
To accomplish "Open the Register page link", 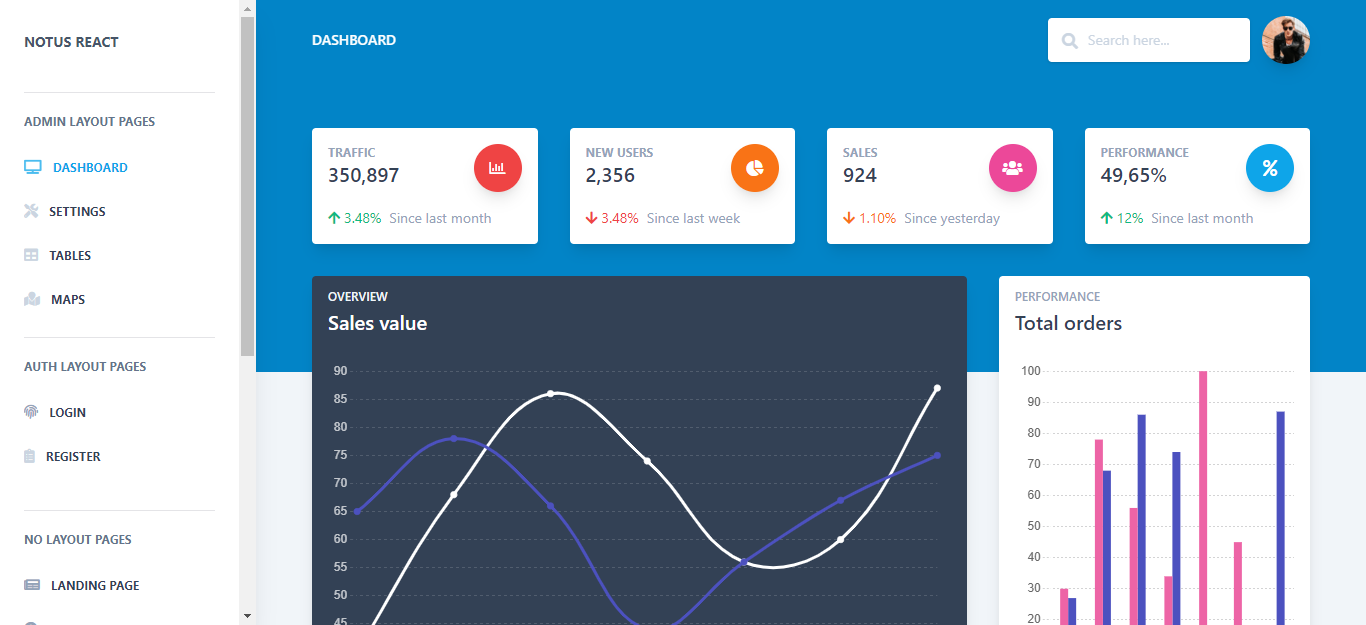I will (73, 456).
